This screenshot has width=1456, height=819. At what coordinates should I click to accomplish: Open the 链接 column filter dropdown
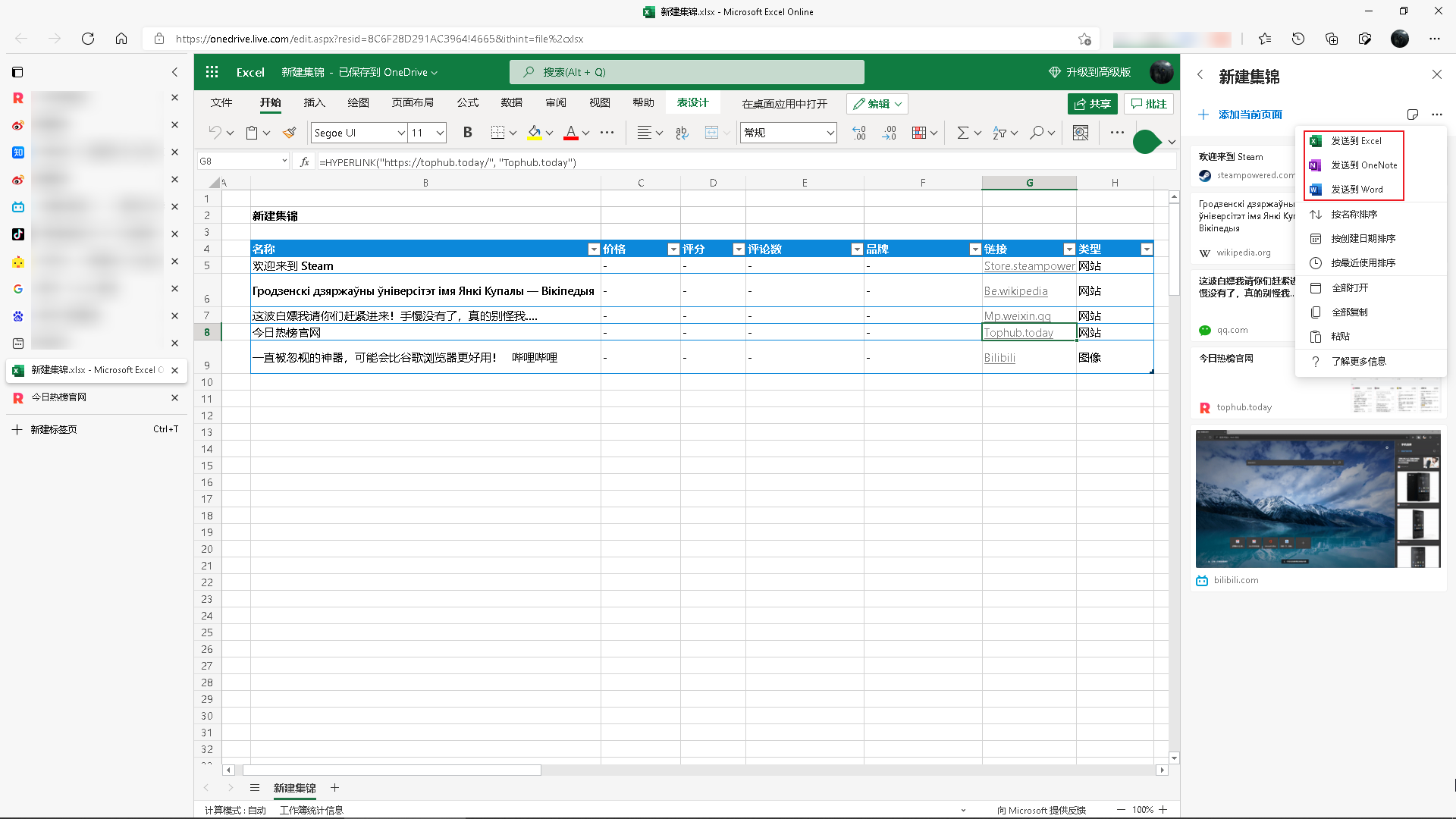click(x=1069, y=249)
